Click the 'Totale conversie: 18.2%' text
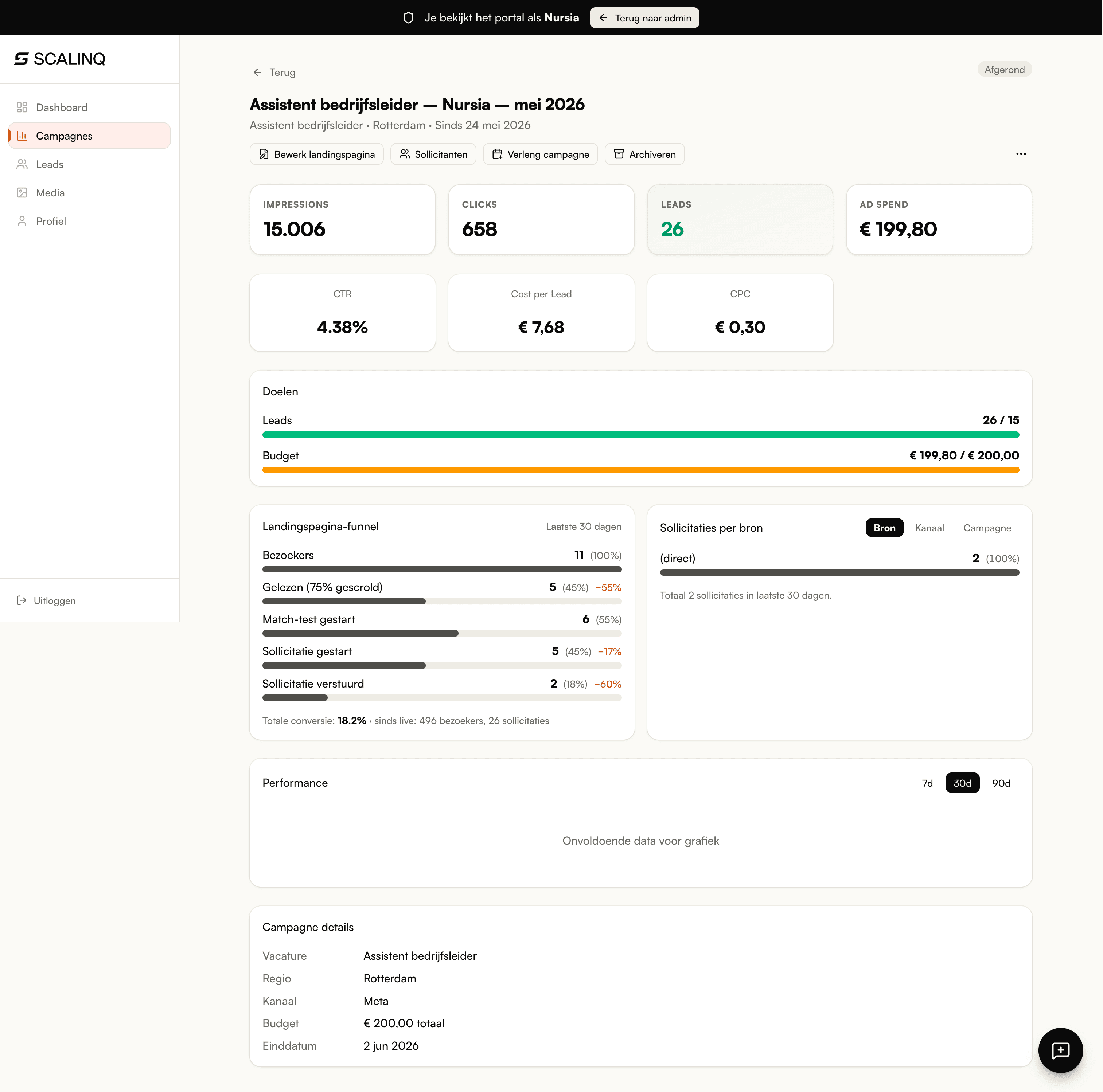Image resolution: width=1103 pixels, height=1092 pixels. tap(315, 721)
